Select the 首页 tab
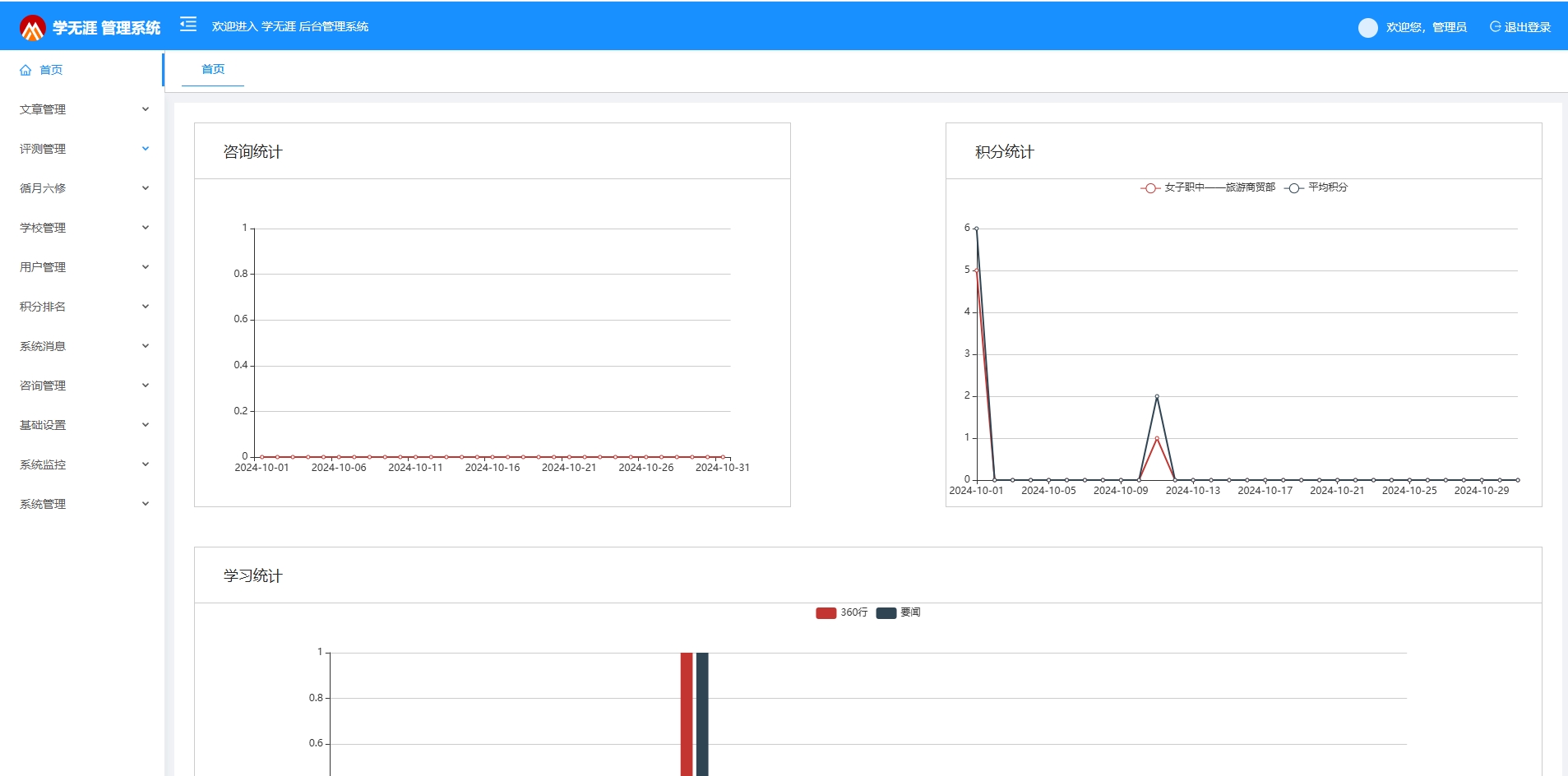This screenshot has height=776, width=1568. click(213, 69)
